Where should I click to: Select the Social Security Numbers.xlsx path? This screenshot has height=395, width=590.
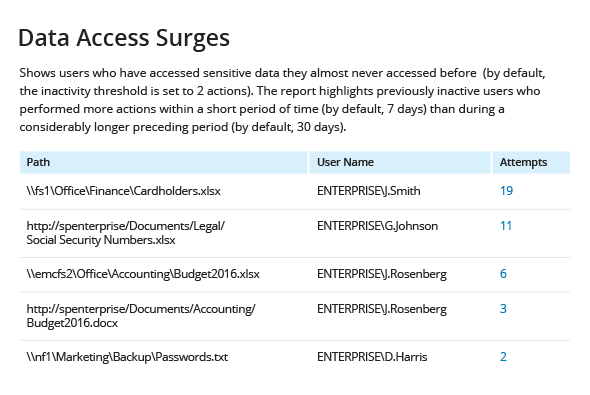126,233
